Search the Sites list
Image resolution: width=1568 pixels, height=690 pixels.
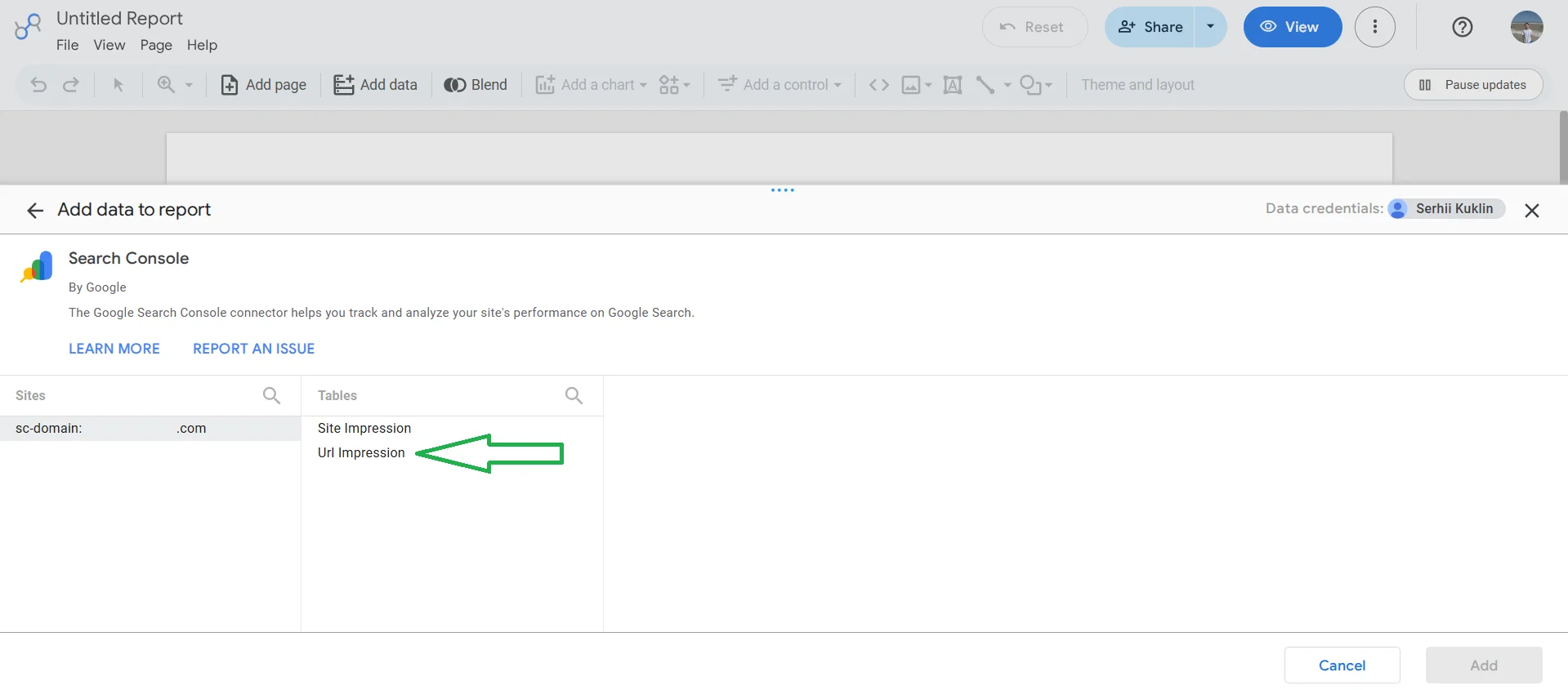tap(271, 395)
